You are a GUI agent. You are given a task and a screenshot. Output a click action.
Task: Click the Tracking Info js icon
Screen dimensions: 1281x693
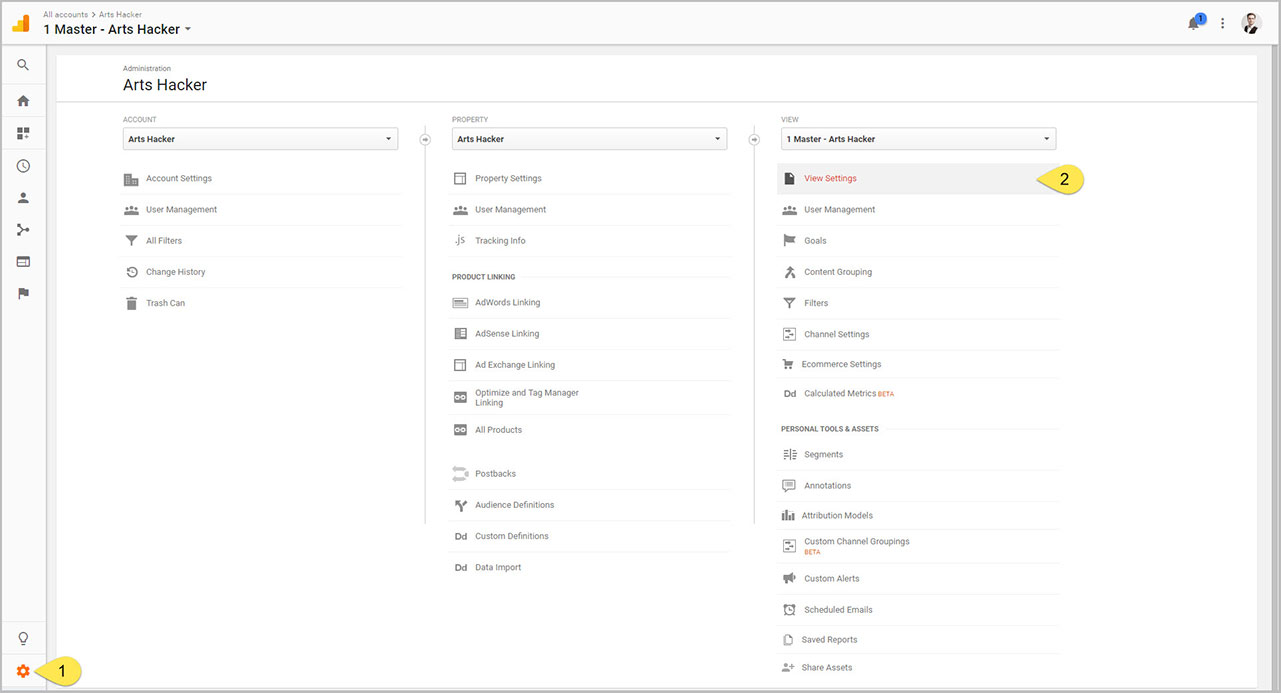pos(460,241)
